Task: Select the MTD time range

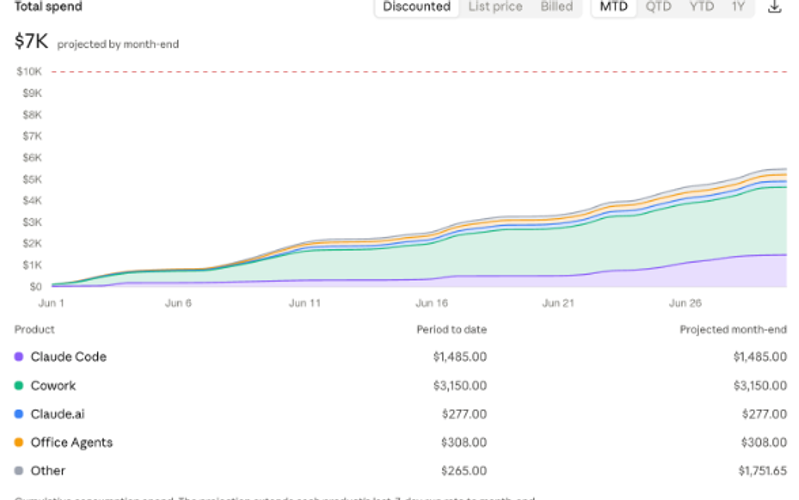Action: (x=614, y=7)
